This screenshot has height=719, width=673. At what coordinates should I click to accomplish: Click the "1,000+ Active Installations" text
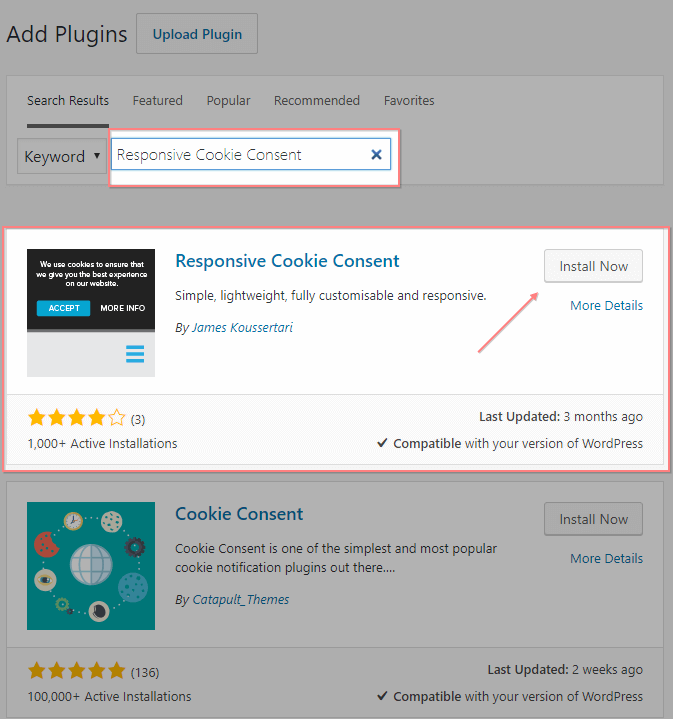point(102,443)
